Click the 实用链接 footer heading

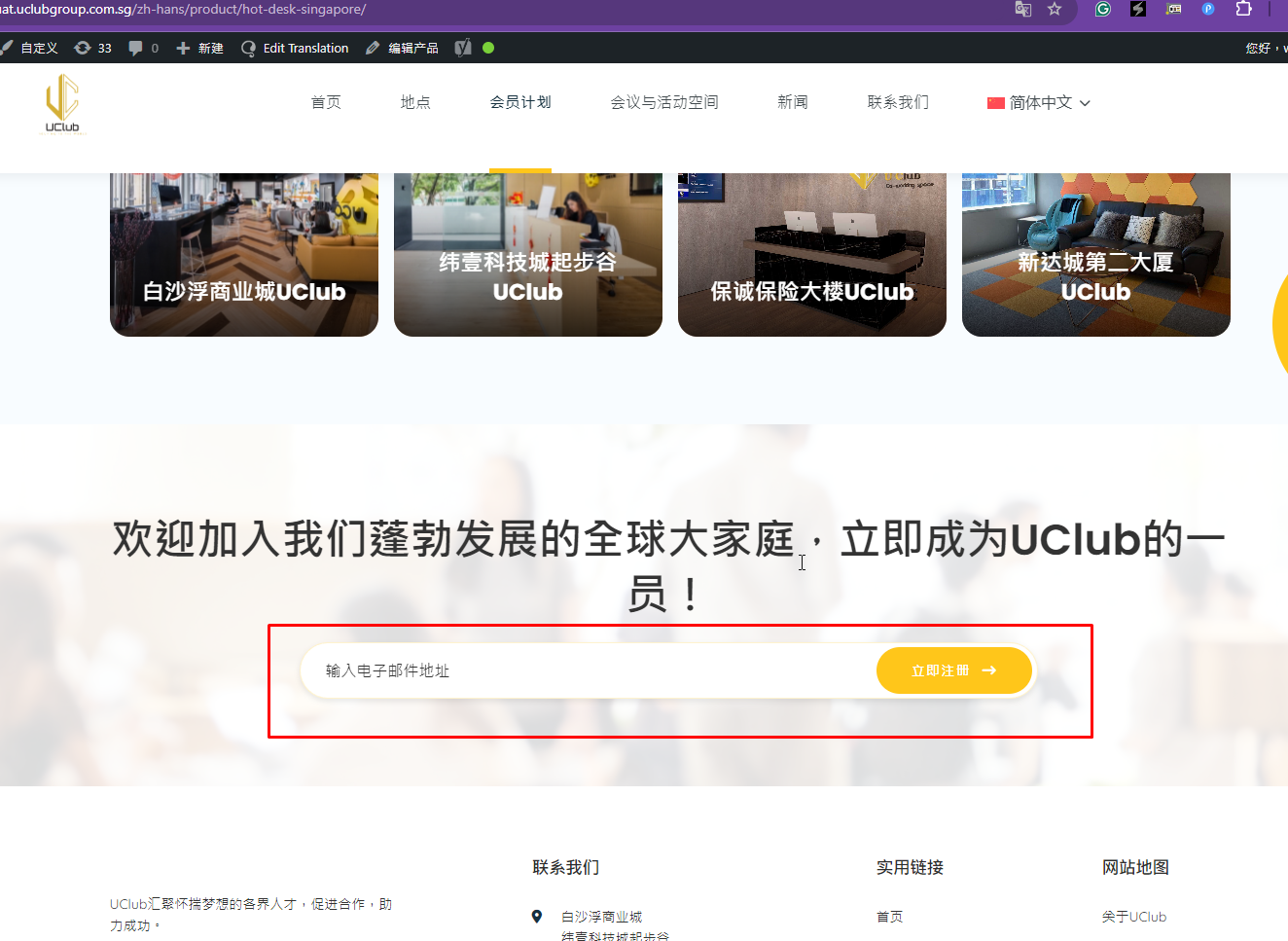tap(911, 867)
